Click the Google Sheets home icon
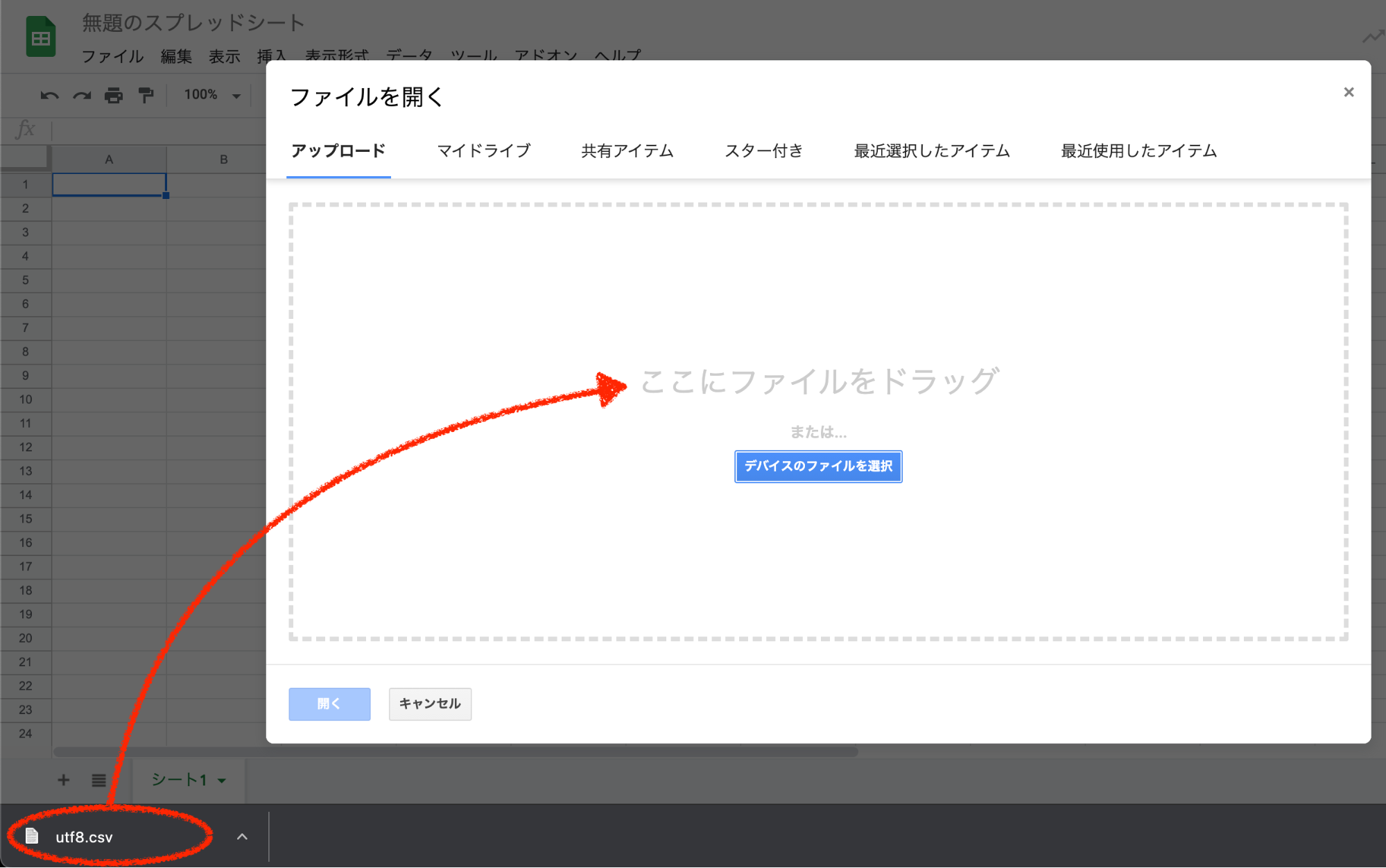 coord(40,37)
